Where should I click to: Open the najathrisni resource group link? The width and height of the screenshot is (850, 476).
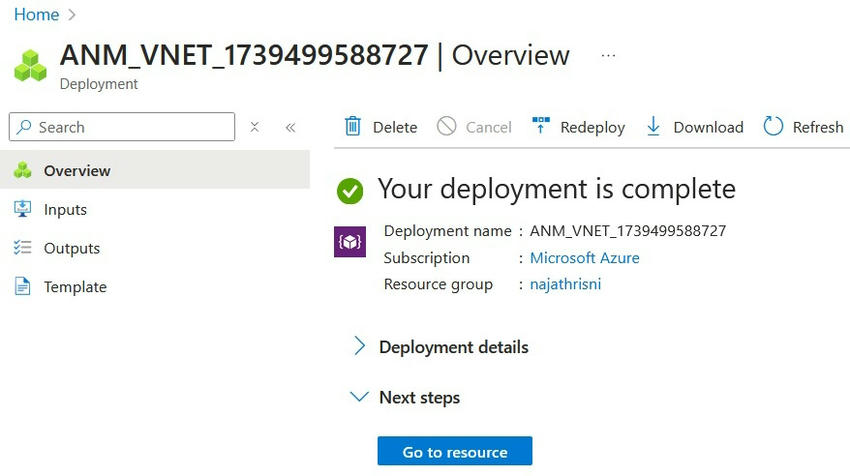pos(565,284)
